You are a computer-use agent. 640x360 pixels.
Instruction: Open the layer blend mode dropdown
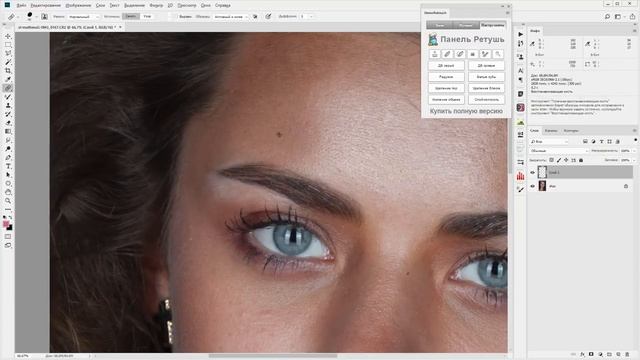click(559, 151)
